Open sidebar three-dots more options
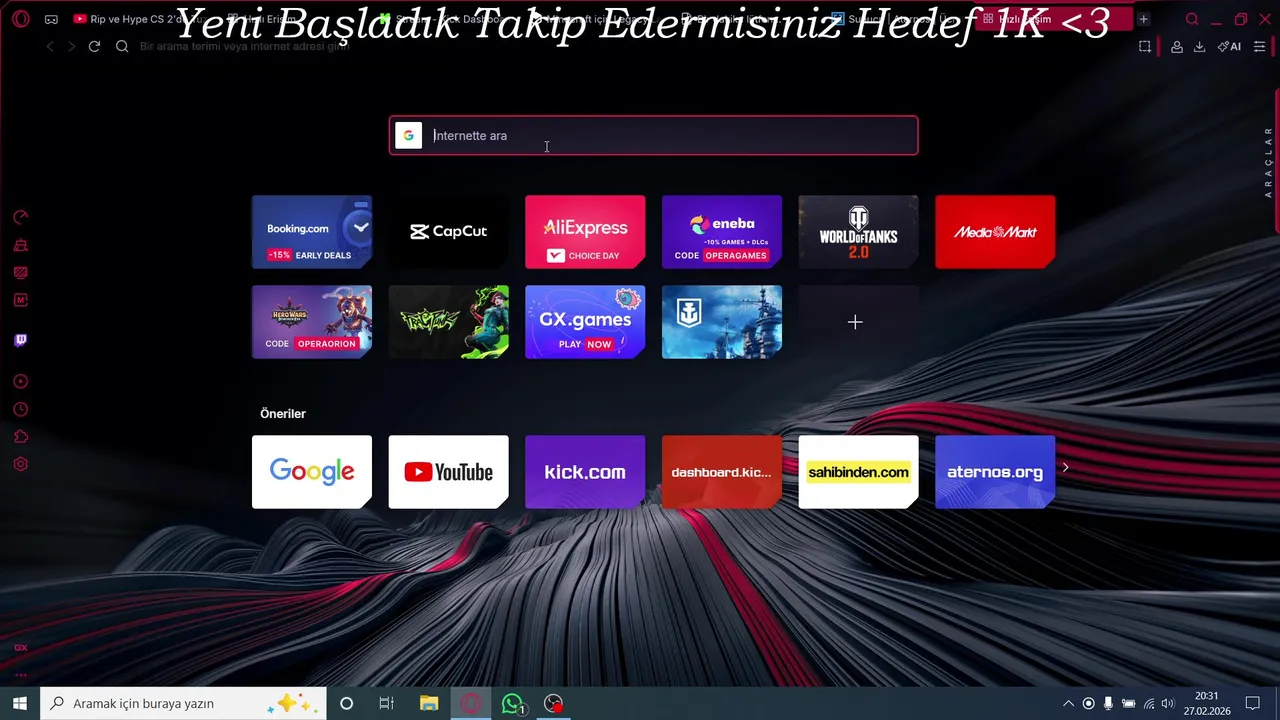 click(x=20, y=674)
